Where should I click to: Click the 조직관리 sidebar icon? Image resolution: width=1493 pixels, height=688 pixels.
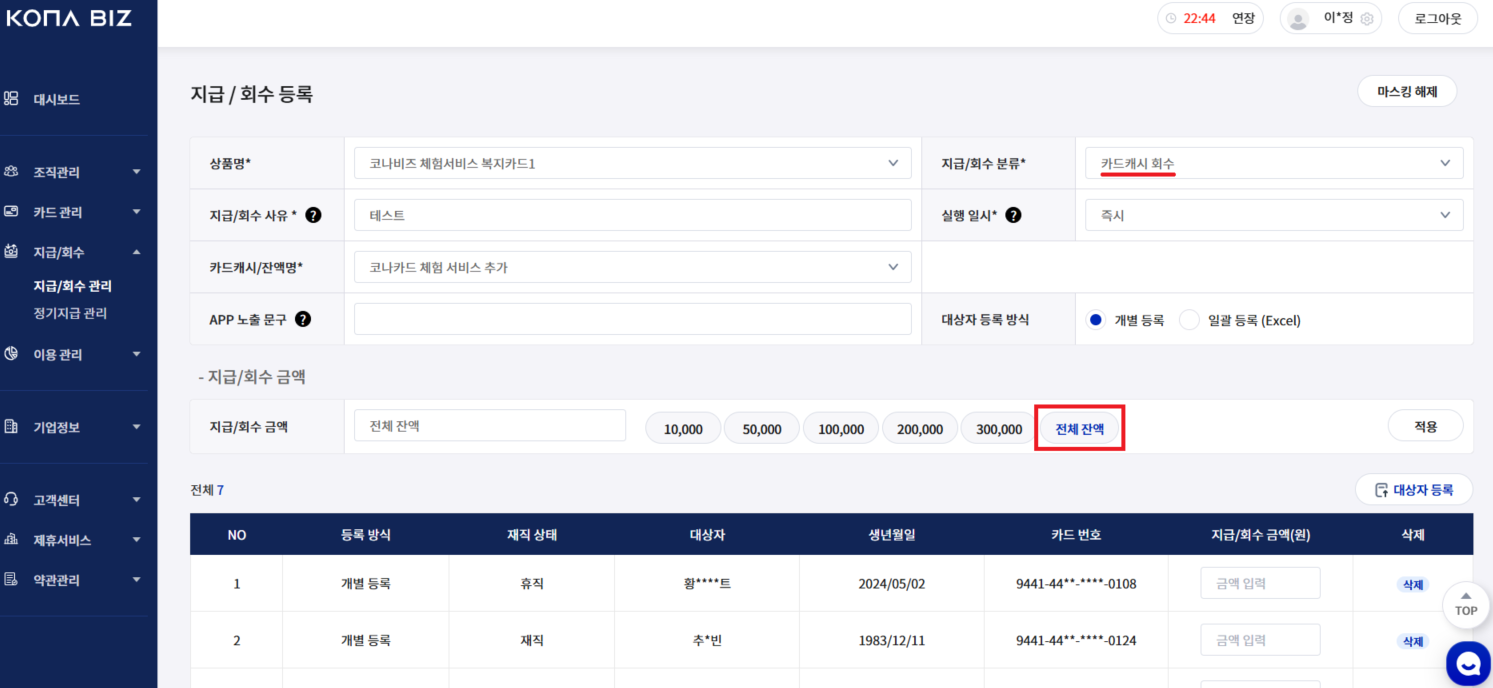click(x=12, y=172)
